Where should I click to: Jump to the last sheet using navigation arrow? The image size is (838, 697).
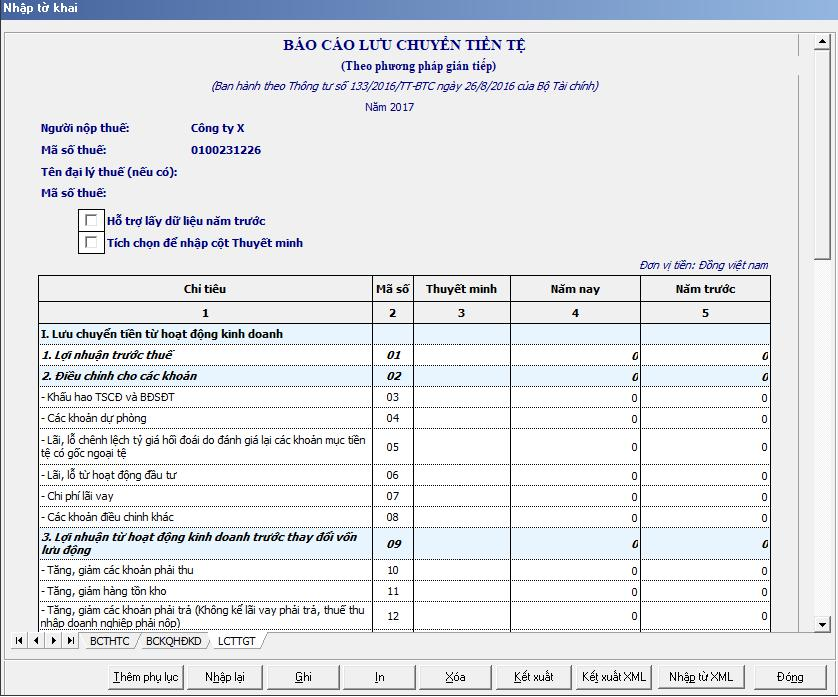tap(71, 640)
